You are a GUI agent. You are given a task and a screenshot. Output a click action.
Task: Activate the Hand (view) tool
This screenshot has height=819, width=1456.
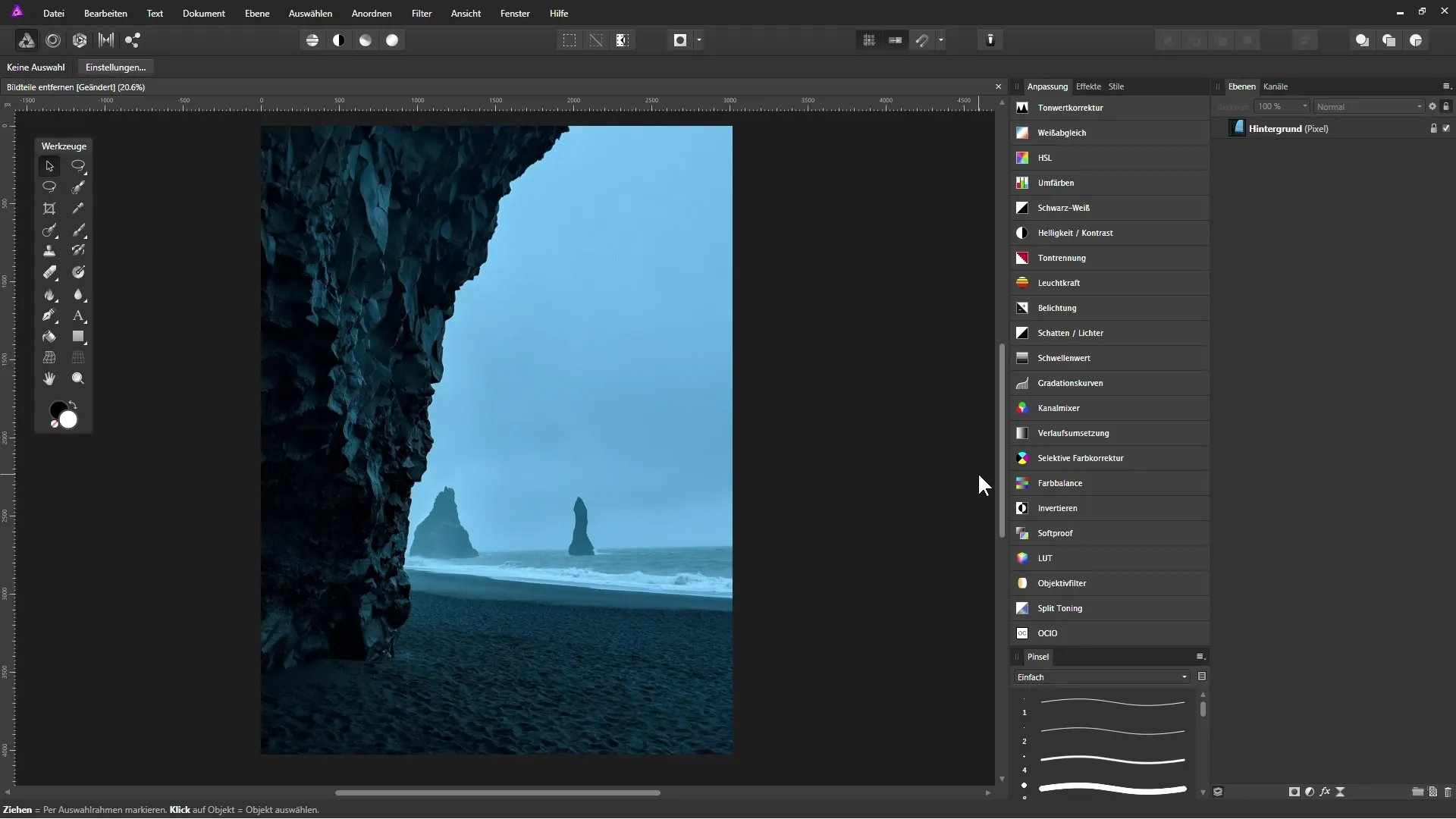click(x=49, y=378)
